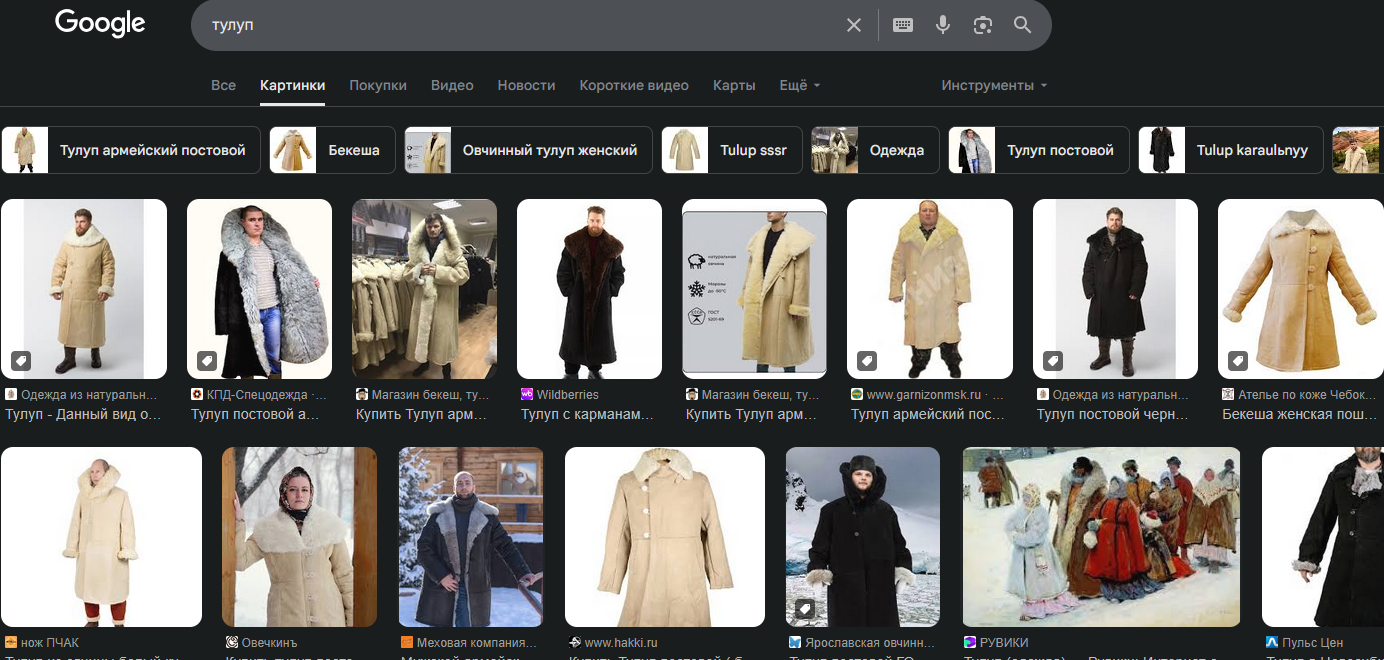Viewport: 1384px width, 660px height.
Task: Open the Короткие видео tab
Action: 634,85
